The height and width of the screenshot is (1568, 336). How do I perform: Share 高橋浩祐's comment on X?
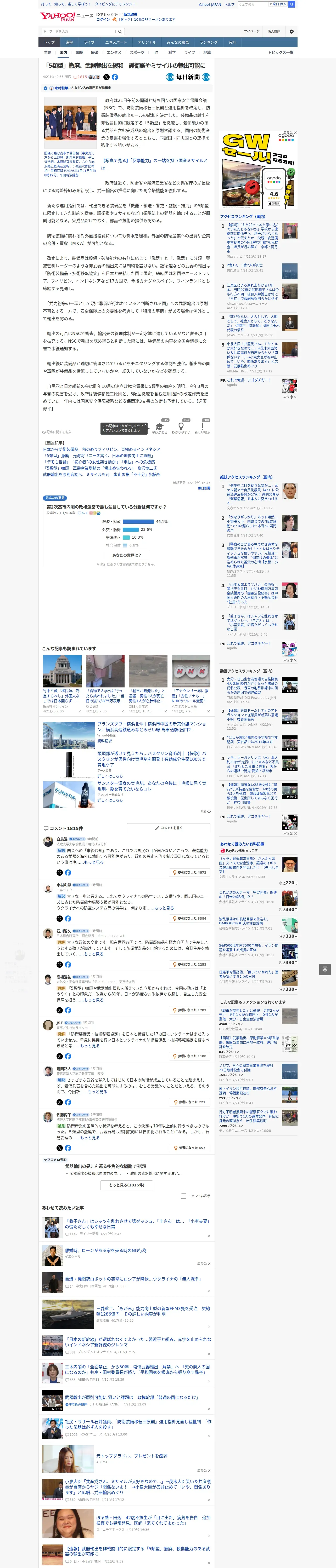pos(60,1010)
